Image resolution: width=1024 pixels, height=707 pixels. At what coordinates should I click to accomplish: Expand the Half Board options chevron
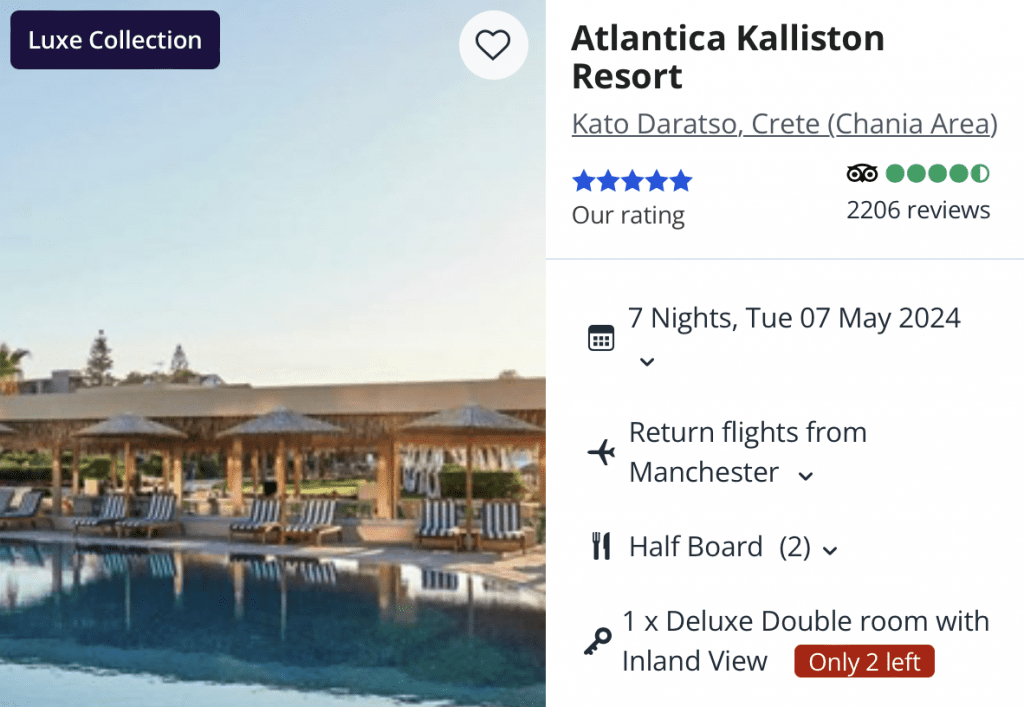(829, 549)
